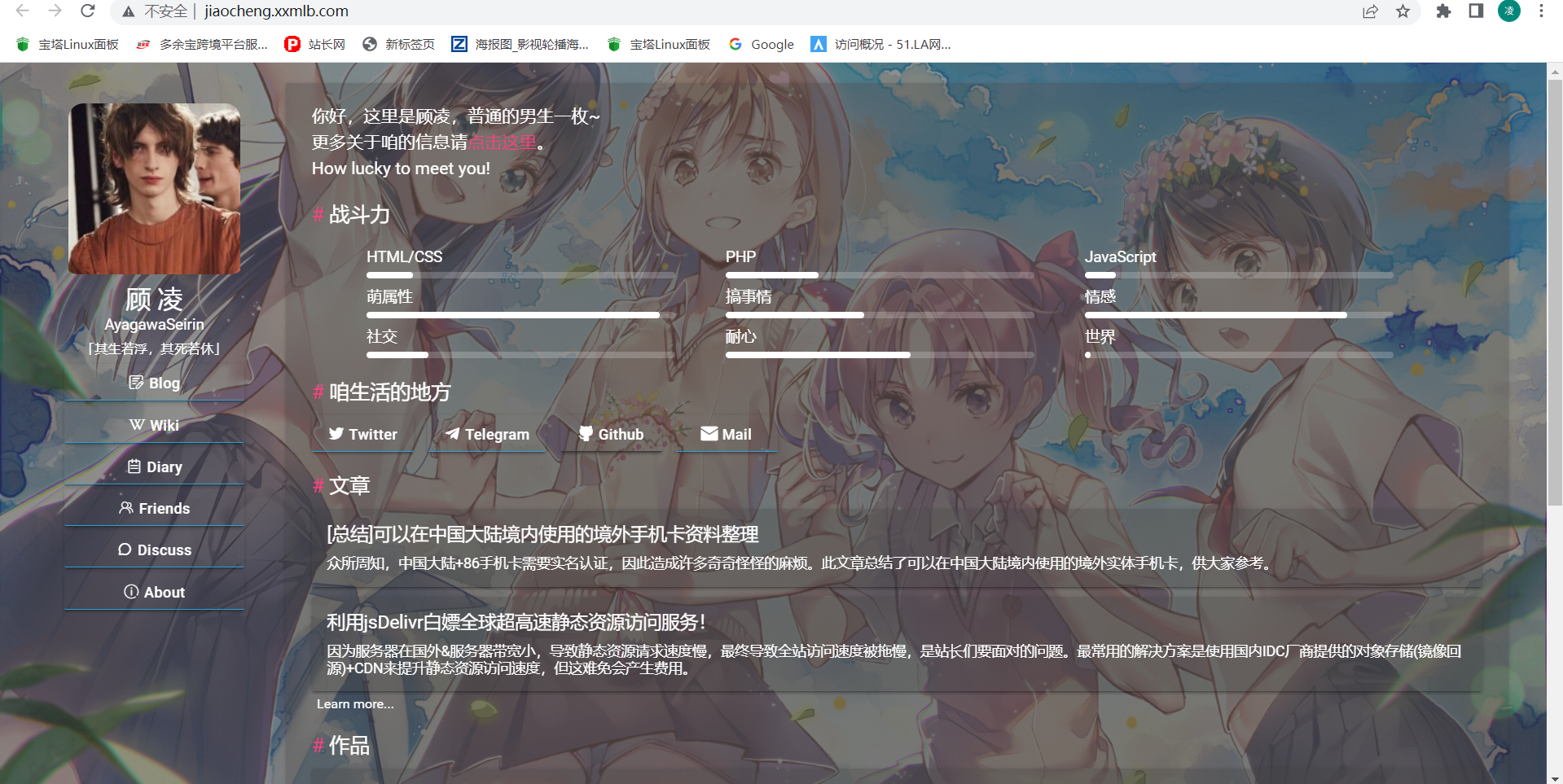Screen dimensions: 1563x784
Task: Open the Diary sidebar link
Action: tap(154, 466)
